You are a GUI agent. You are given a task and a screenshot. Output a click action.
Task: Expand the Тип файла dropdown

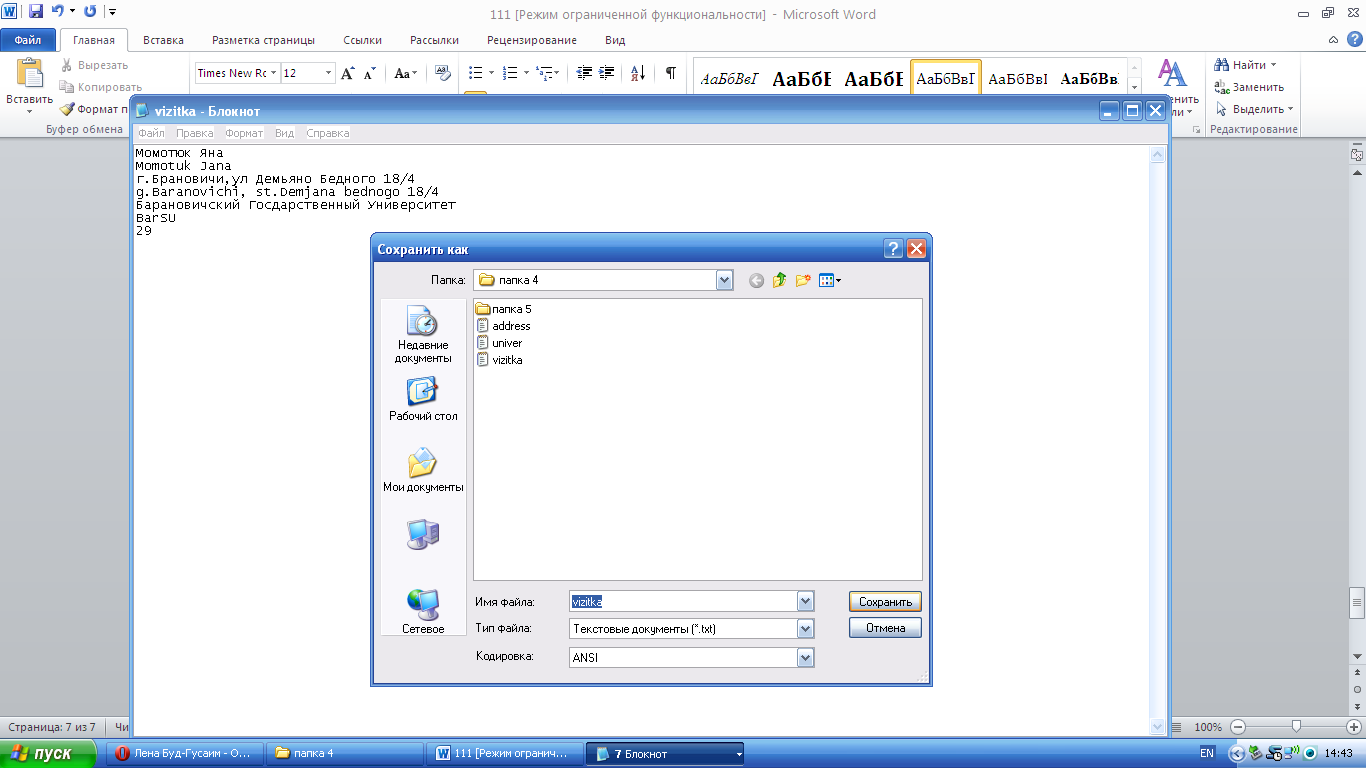[805, 629]
